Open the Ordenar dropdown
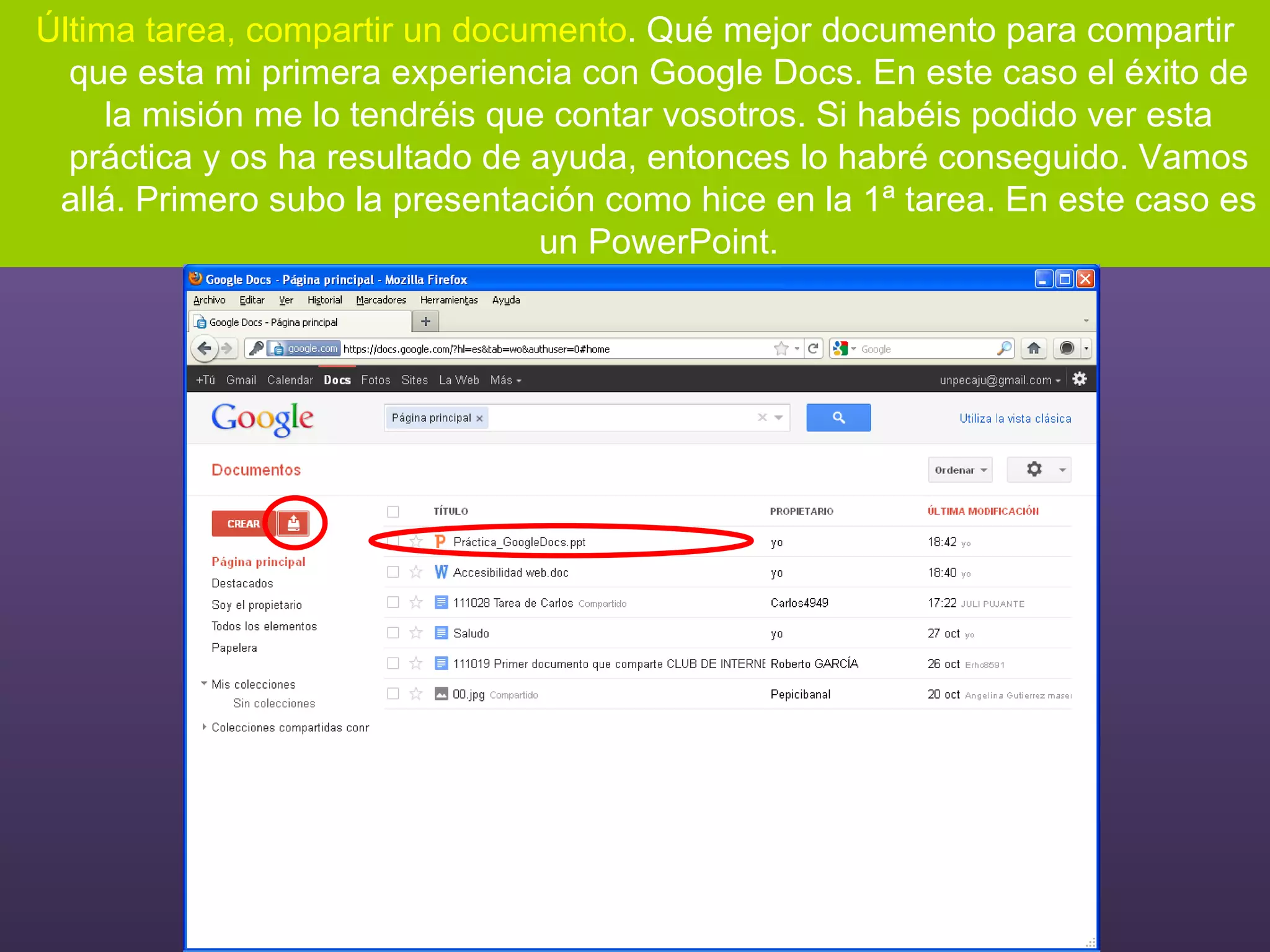This screenshot has width=1270, height=952. [960, 470]
